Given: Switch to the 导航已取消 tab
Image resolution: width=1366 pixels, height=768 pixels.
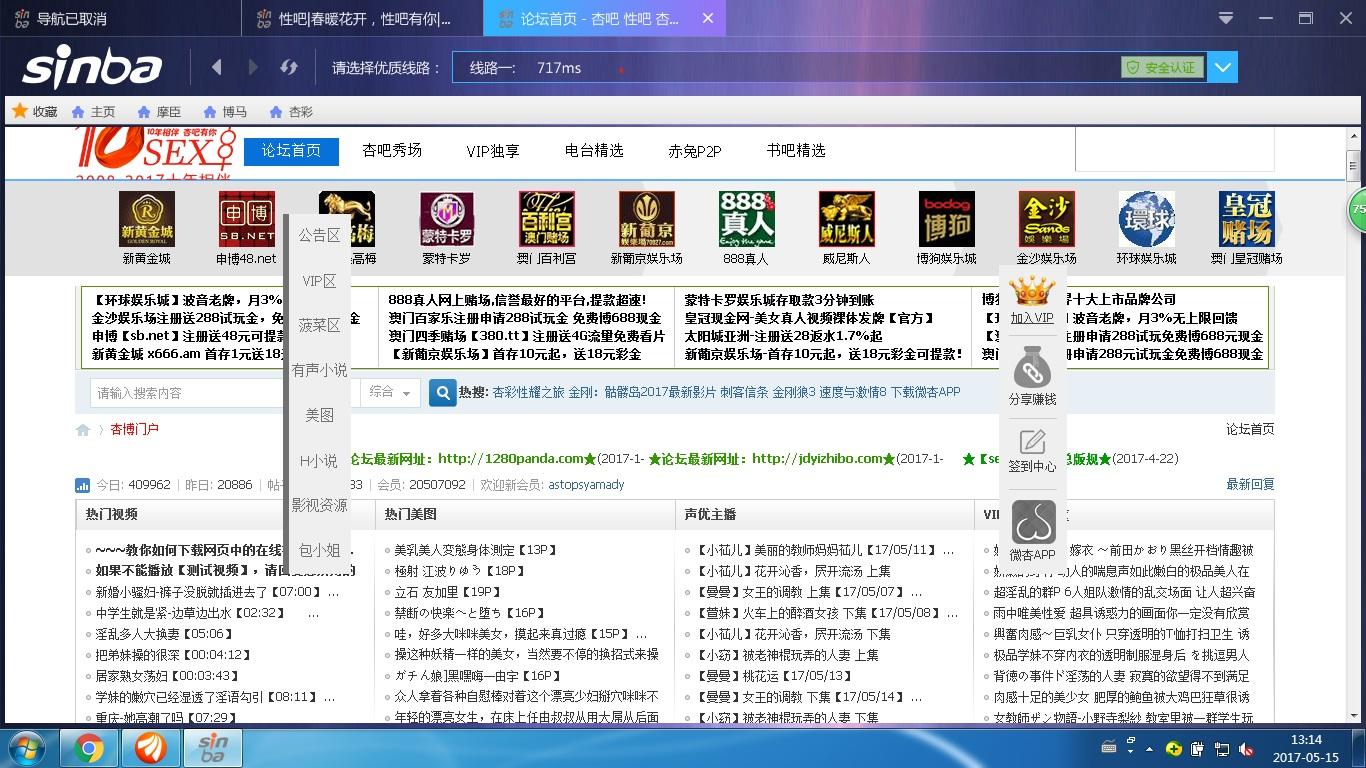Looking at the screenshot, I should 120,18.
